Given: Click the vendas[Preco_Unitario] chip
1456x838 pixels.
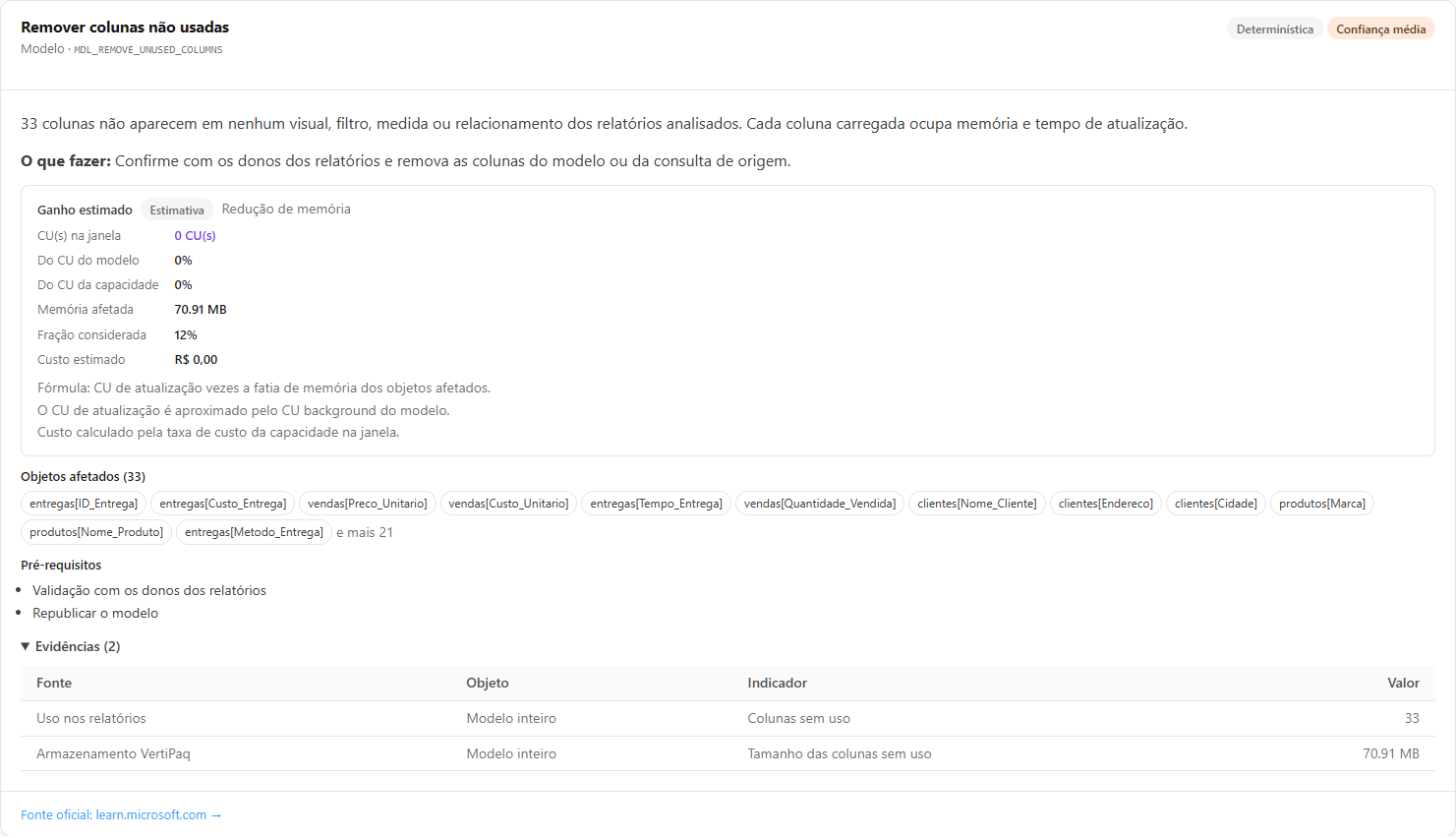Looking at the screenshot, I should 368,504.
